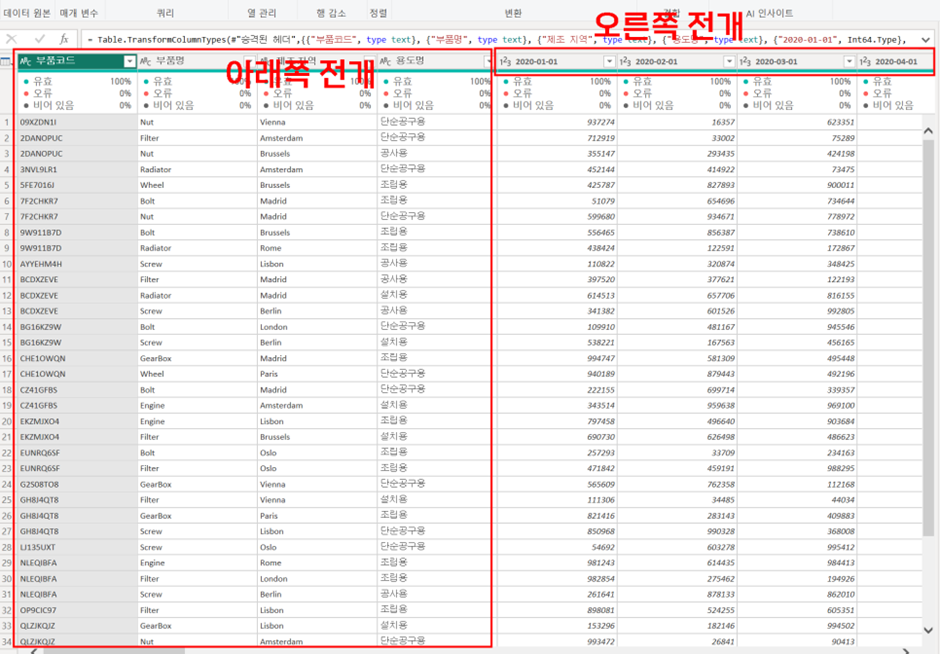Click the 행 감소 ribbon group label
This screenshot has height=654, width=940.
tap(331, 13)
